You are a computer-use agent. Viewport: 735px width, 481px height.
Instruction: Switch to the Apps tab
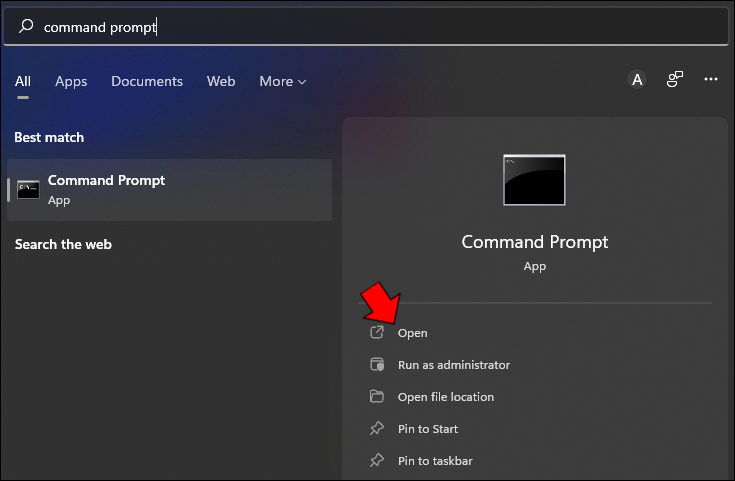tap(71, 81)
